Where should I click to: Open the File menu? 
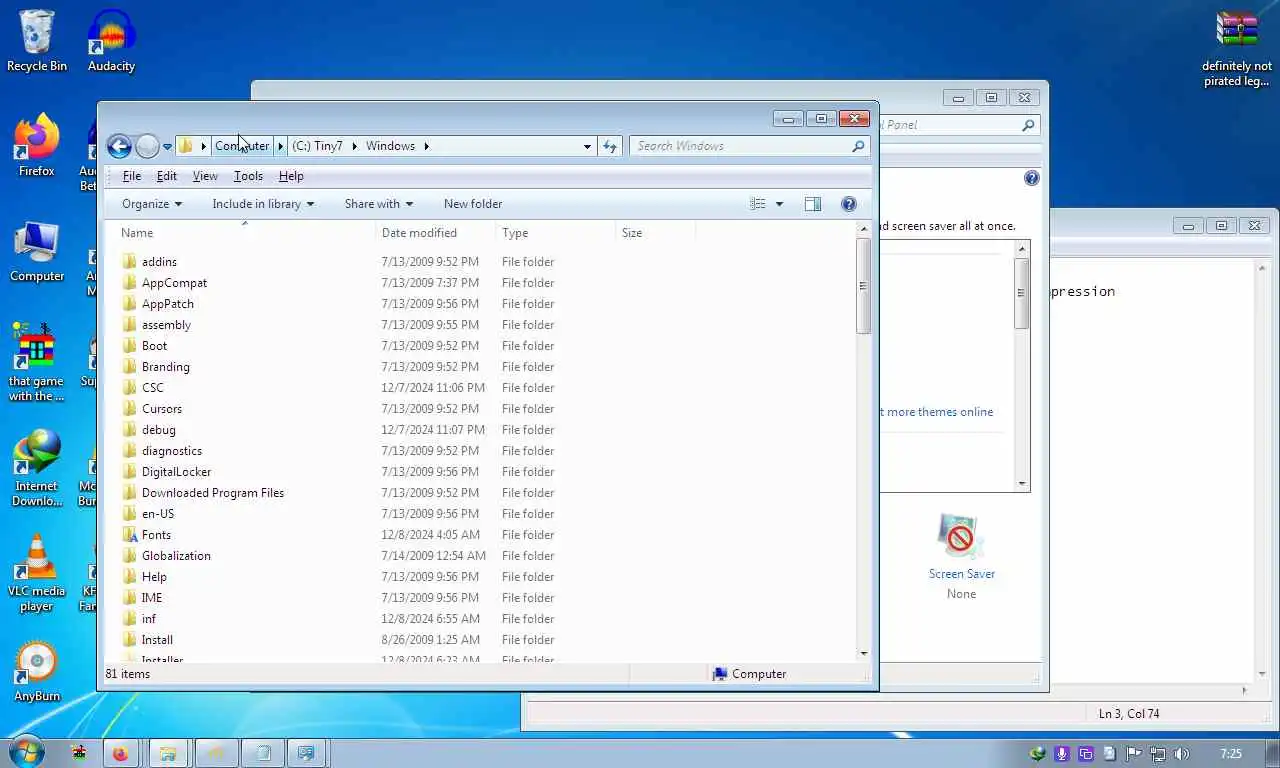click(x=131, y=176)
